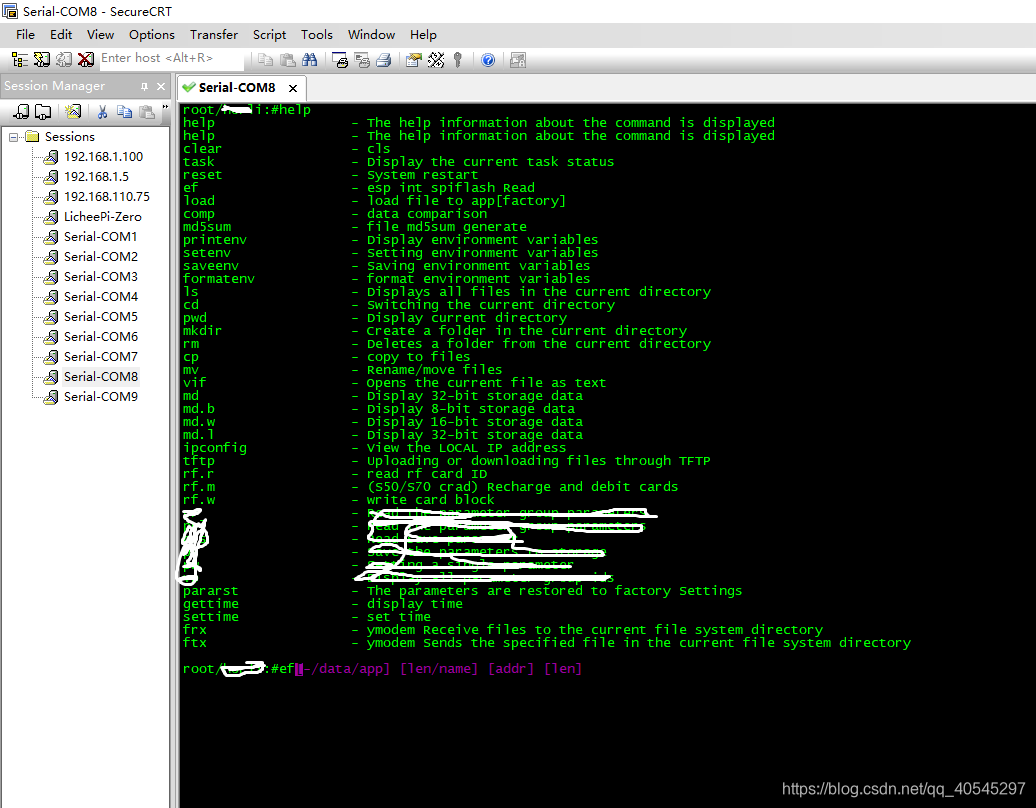The width and height of the screenshot is (1036, 808).
Task: Click the SecureCRT title bar app icon
Action: pyautogui.click(x=10, y=11)
